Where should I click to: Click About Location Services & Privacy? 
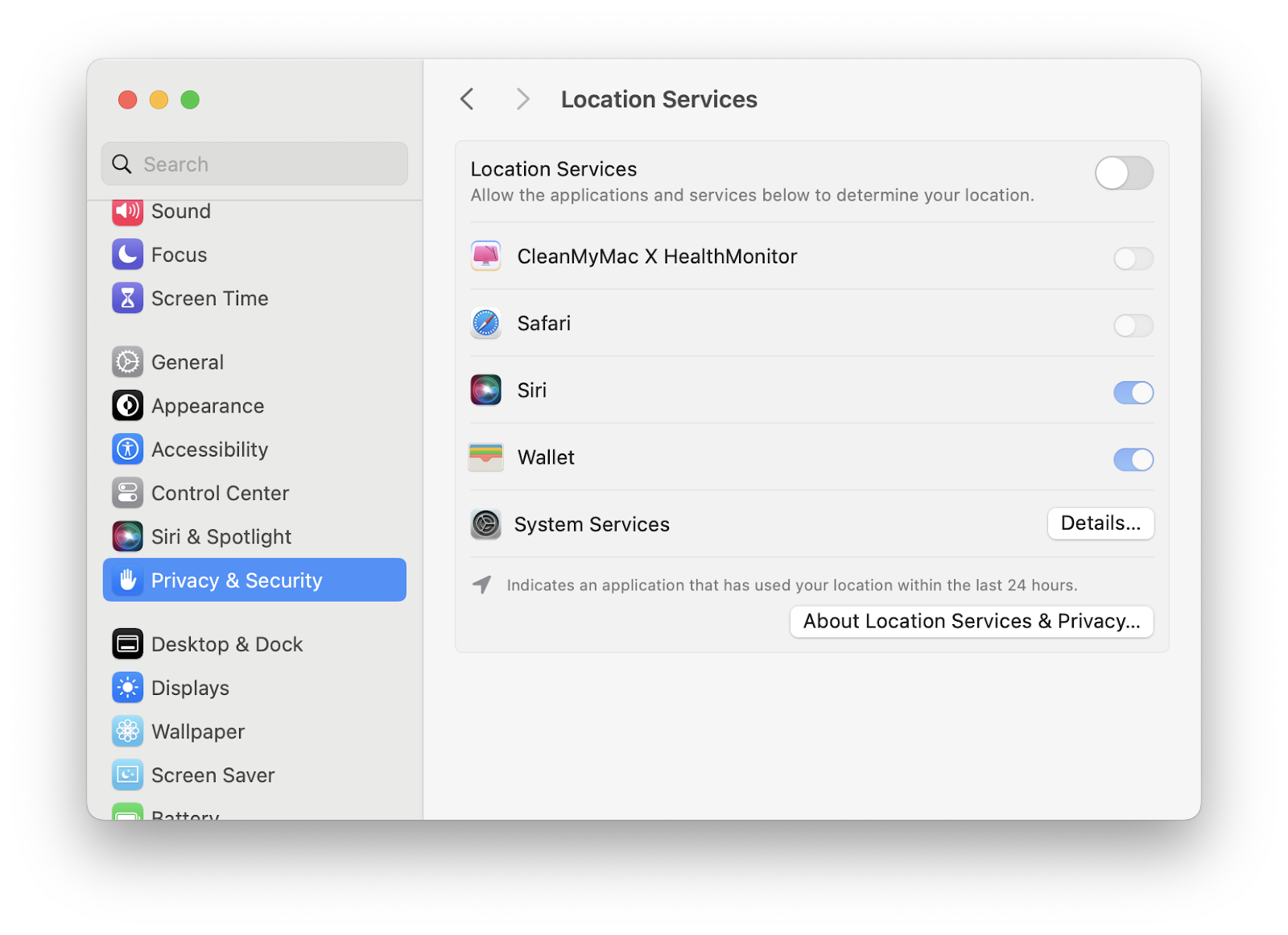click(971, 621)
